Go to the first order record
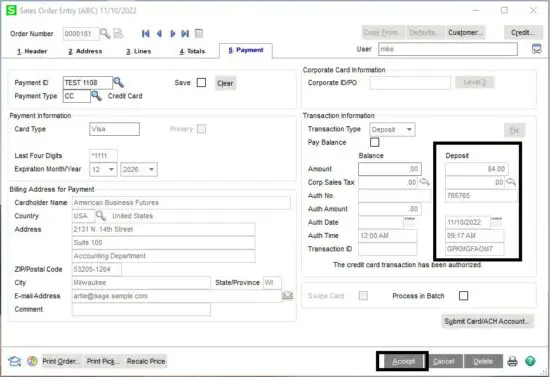The width and height of the screenshot is (550, 377). pyautogui.click(x=146, y=34)
